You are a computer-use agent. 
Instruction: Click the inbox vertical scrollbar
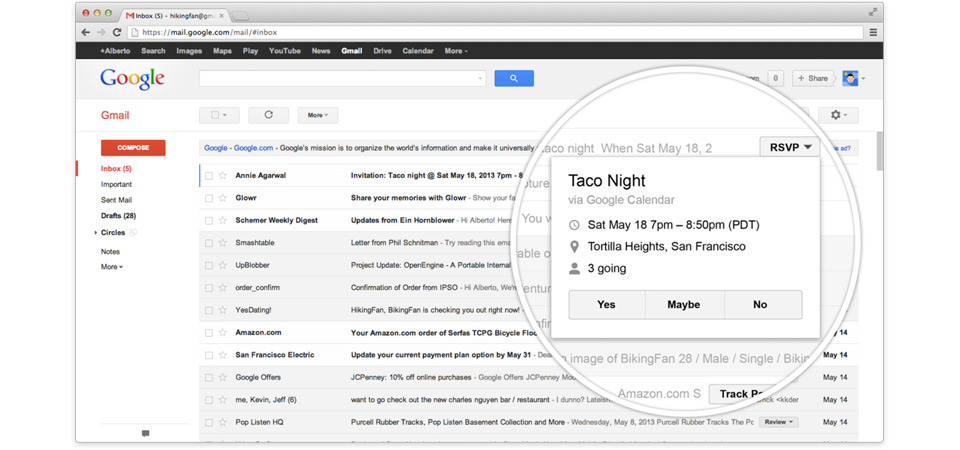pos(880,151)
